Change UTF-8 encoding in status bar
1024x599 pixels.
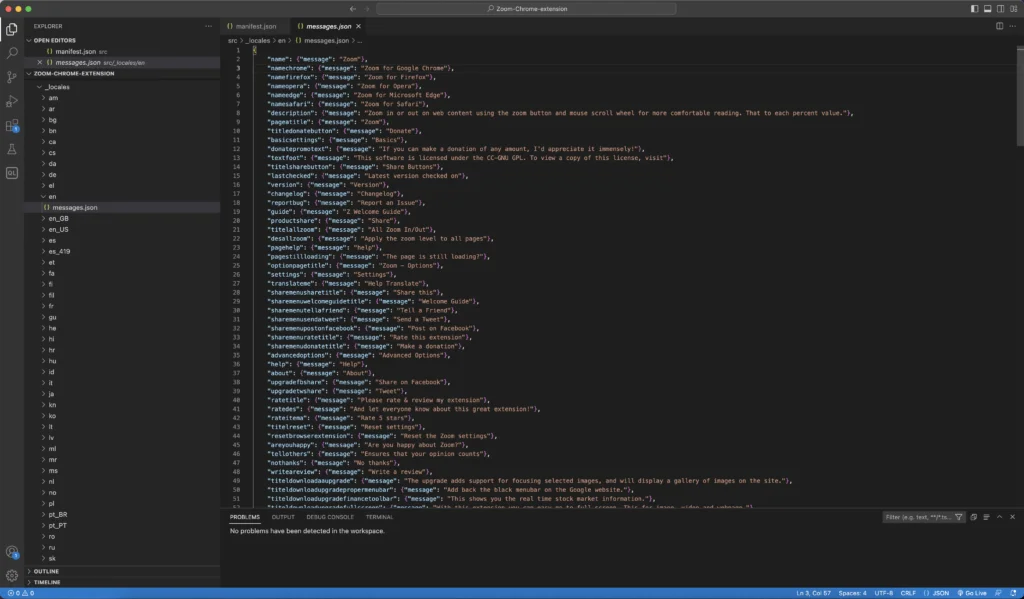884,593
